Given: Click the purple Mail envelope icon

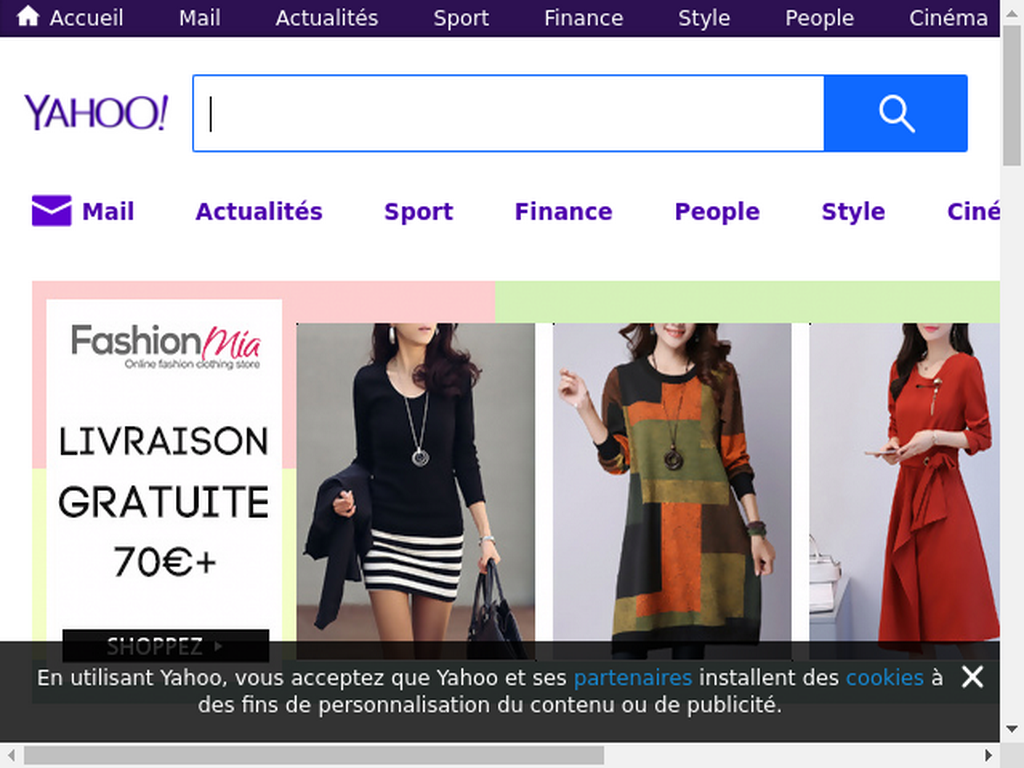Looking at the screenshot, I should tap(52, 210).
